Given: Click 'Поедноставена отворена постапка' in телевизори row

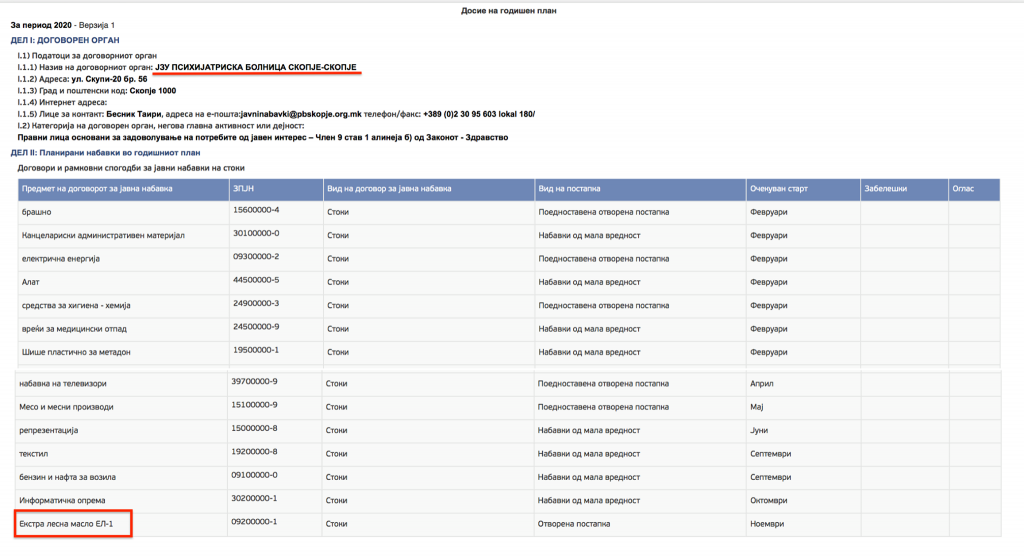Looking at the screenshot, I should click(x=603, y=383).
